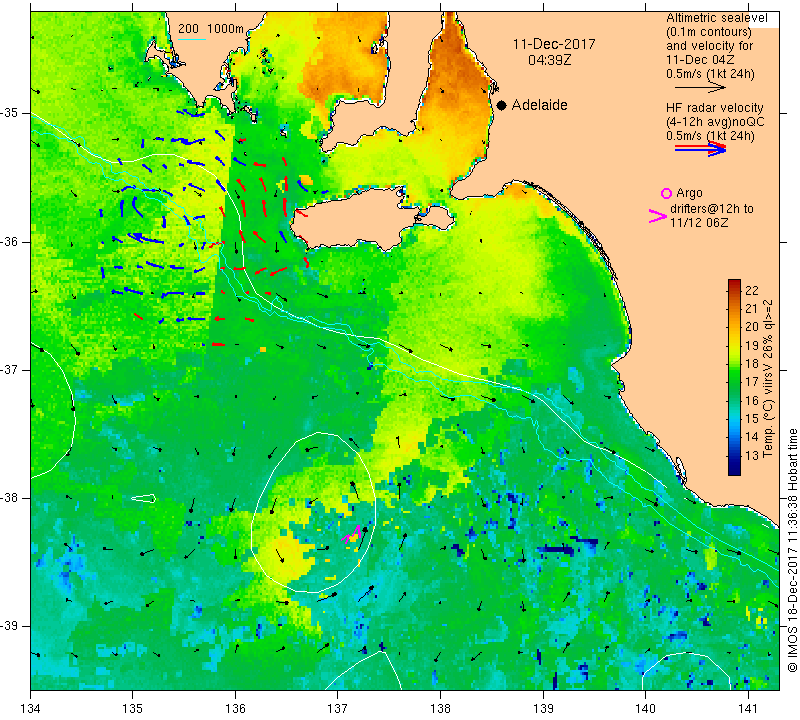Click the 'Altimetric sealevel' legend heading
The image size is (800, 720).
[716, 18]
